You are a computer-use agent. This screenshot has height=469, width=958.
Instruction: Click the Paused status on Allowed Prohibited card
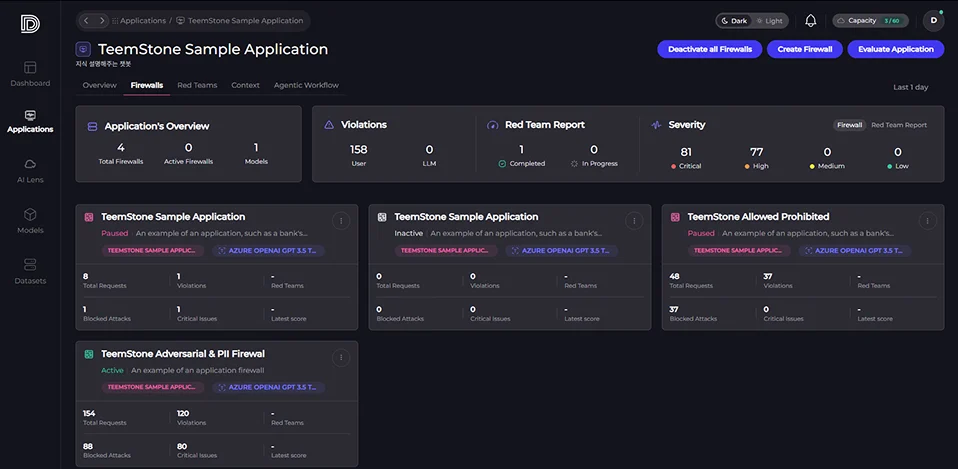click(701, 233)
